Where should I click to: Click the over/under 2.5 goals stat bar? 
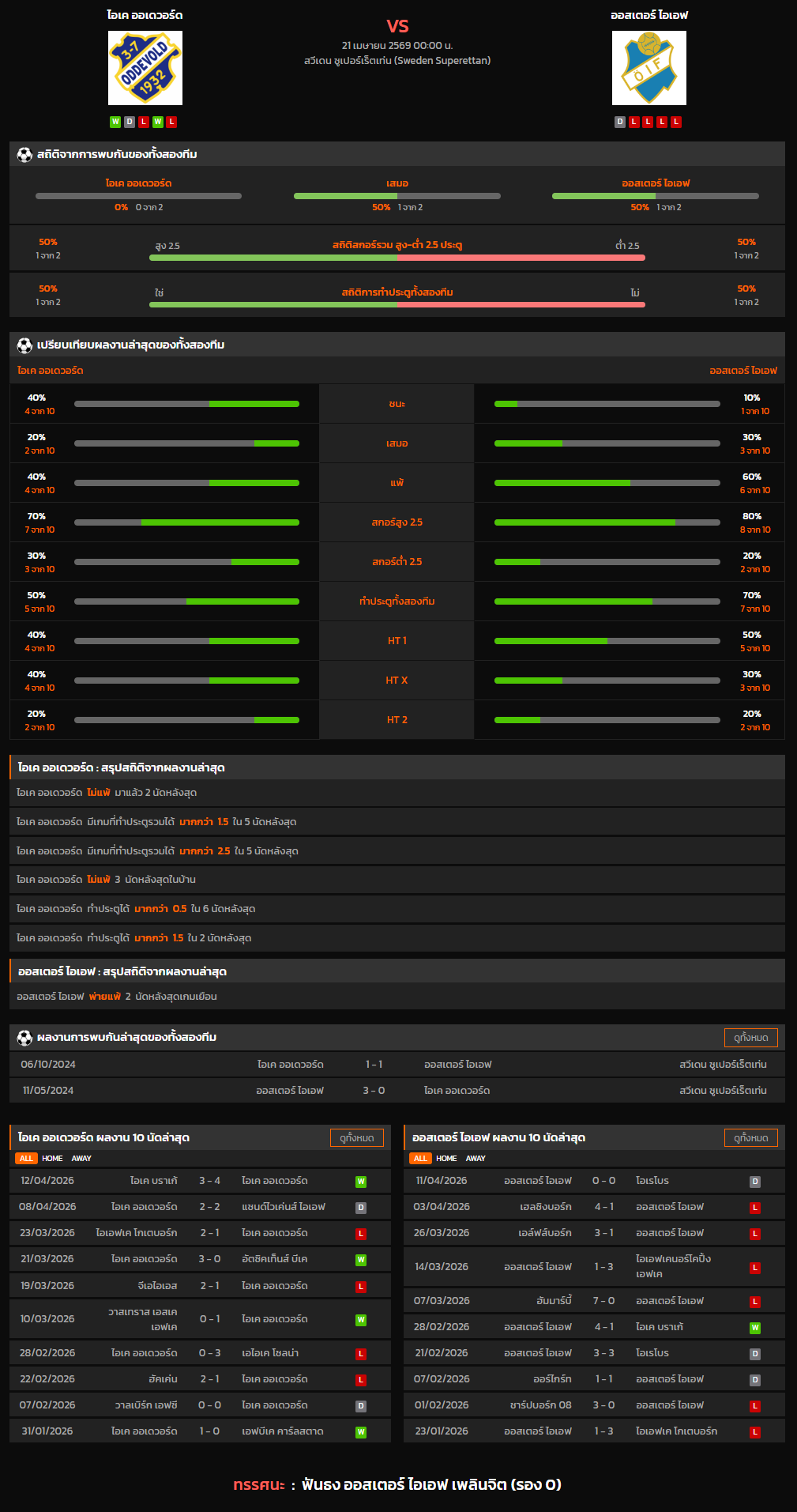point(397,258)
